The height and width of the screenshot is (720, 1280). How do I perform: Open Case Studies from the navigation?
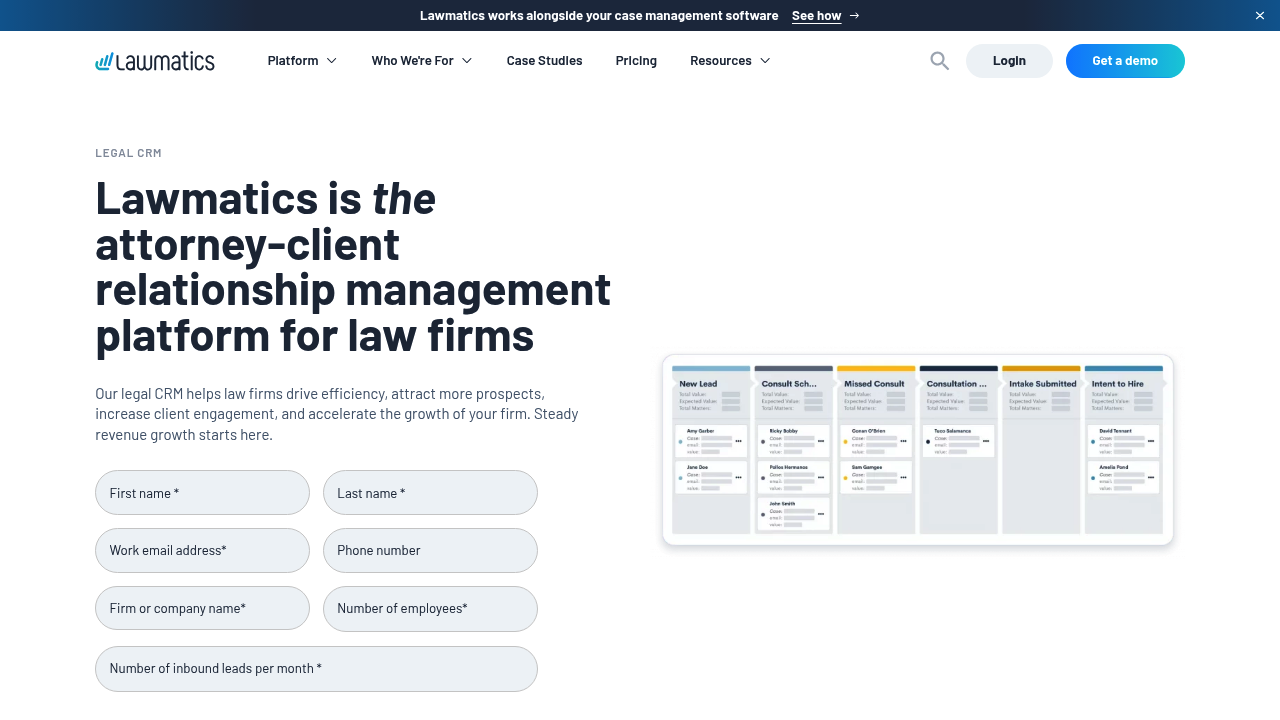(x=544, y=60)
